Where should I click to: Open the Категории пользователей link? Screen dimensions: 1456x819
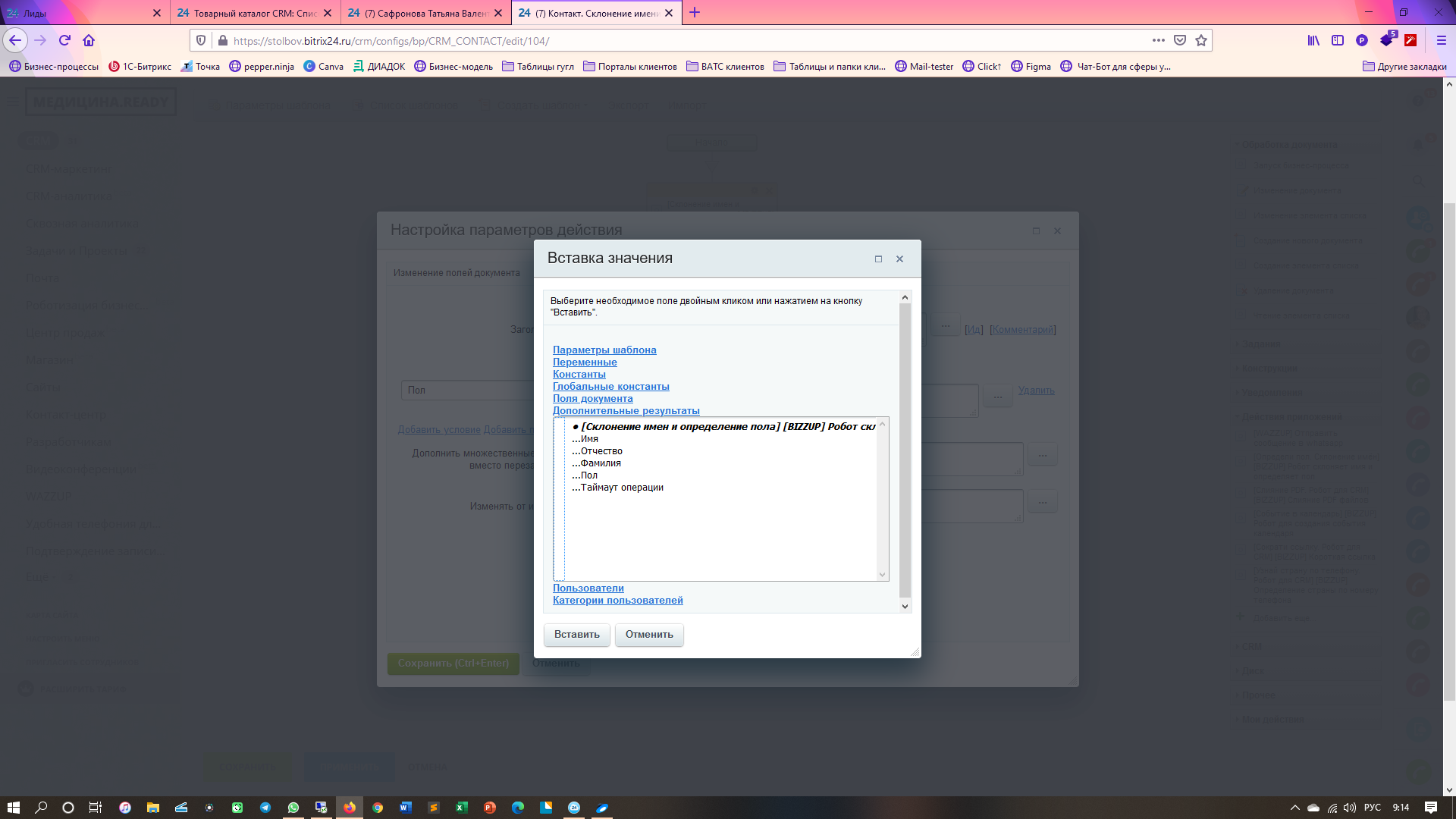click(x=617, y=601)
